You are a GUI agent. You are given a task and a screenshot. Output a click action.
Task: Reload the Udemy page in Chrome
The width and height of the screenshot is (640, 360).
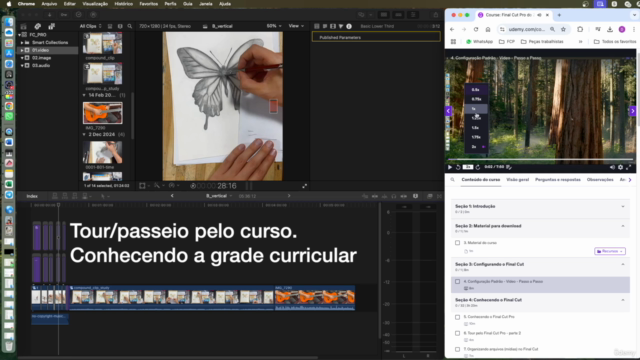476,29
